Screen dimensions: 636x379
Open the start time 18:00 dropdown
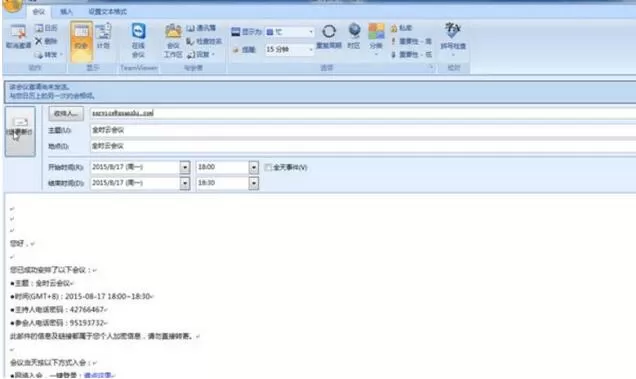[x=254, y=167]
